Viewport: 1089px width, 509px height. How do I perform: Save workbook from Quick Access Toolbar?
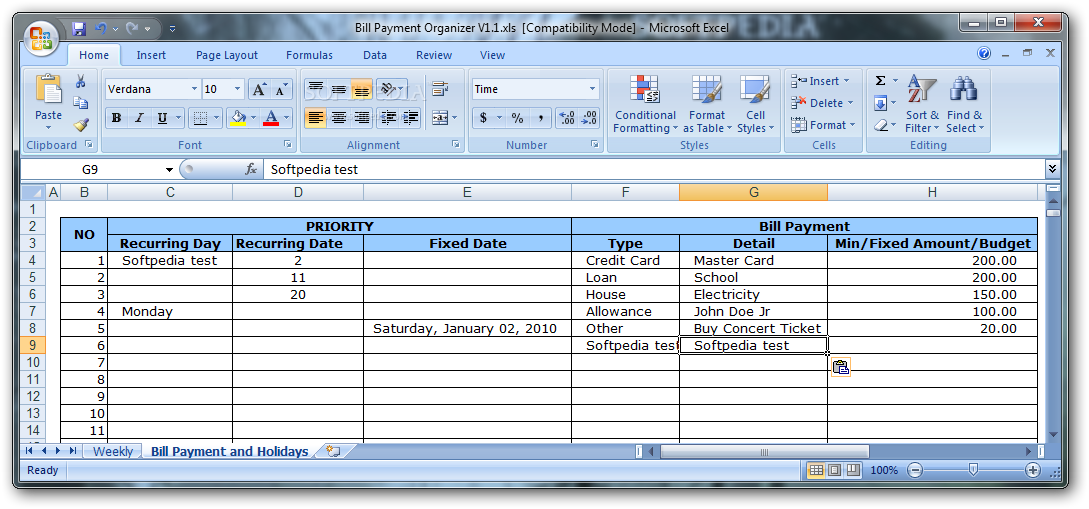pyautogui.click(x=78, y=28)
